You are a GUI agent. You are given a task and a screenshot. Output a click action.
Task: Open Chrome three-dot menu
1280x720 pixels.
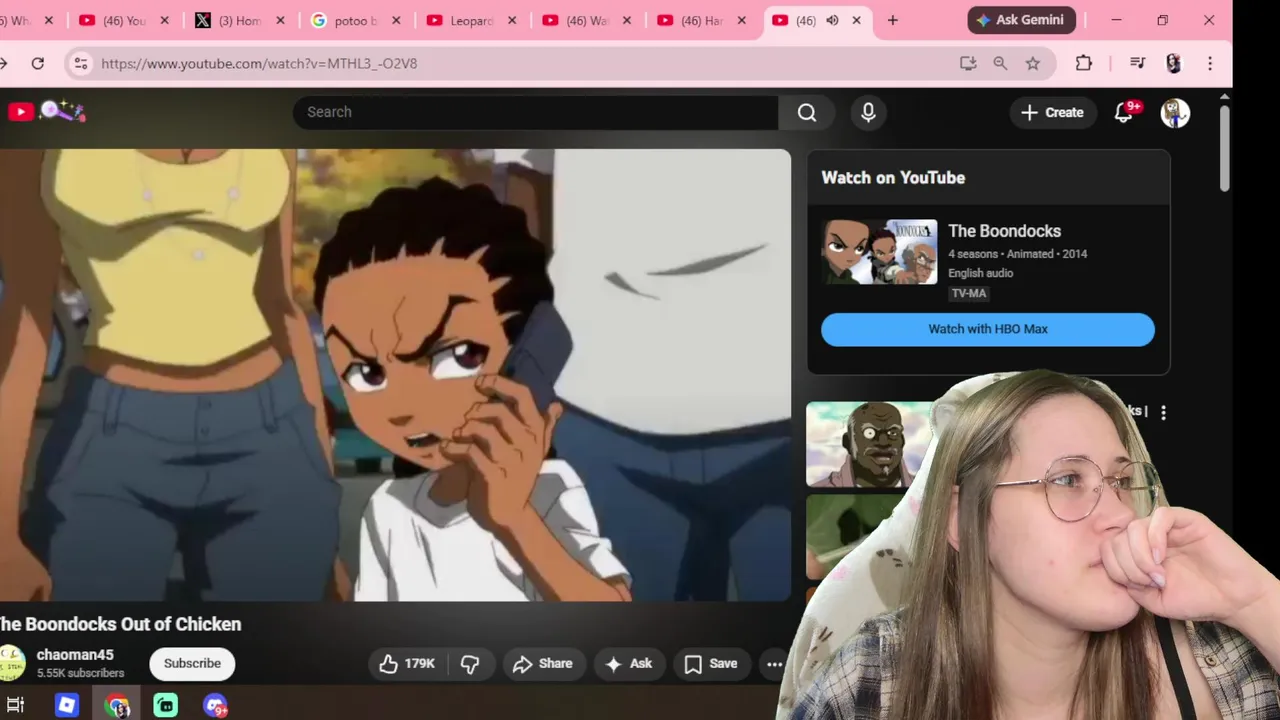pos(1210,63)
